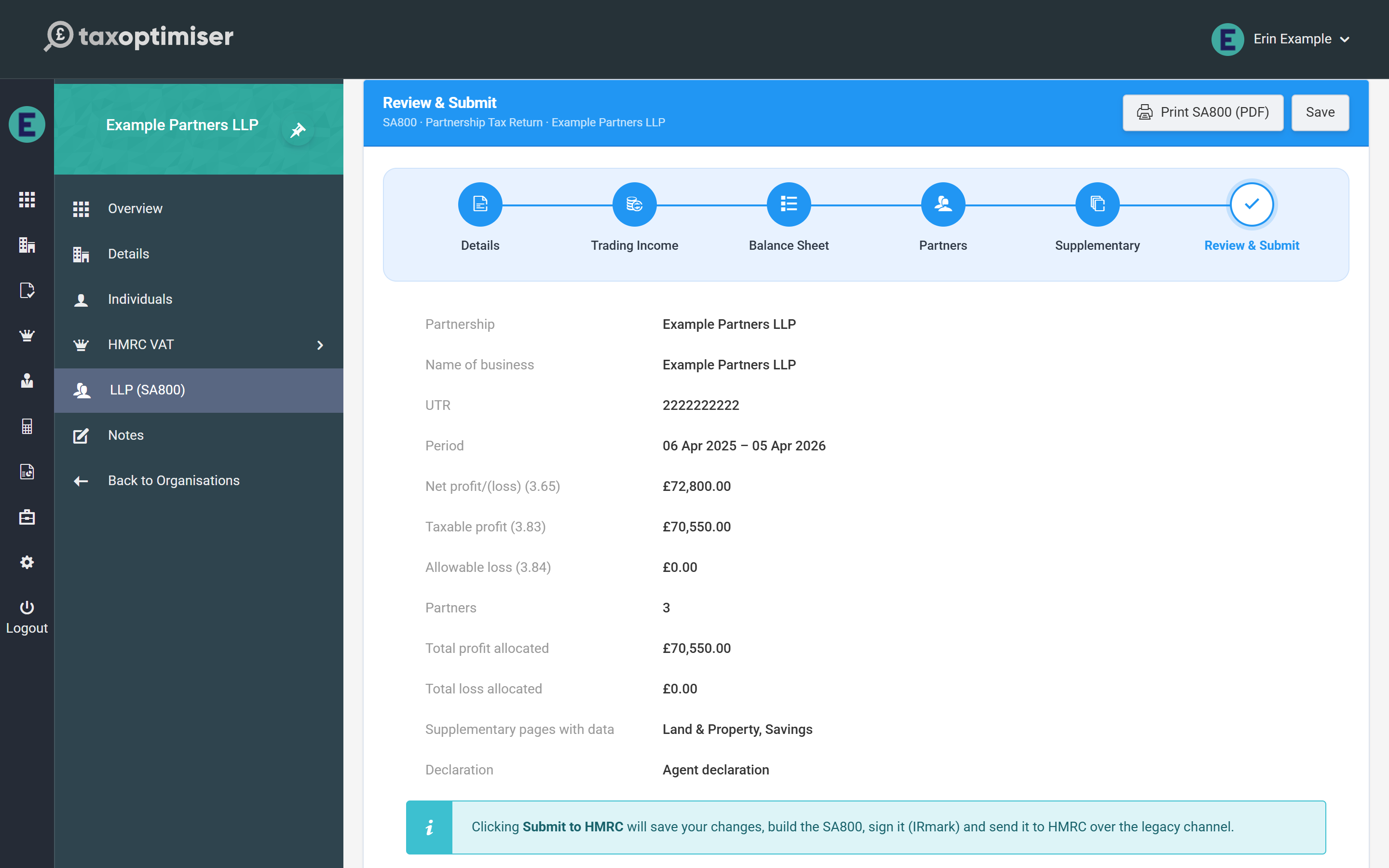Click the Trading Income step label
Viewport: 1389px width, 868px height.
[x=634, y=246]
